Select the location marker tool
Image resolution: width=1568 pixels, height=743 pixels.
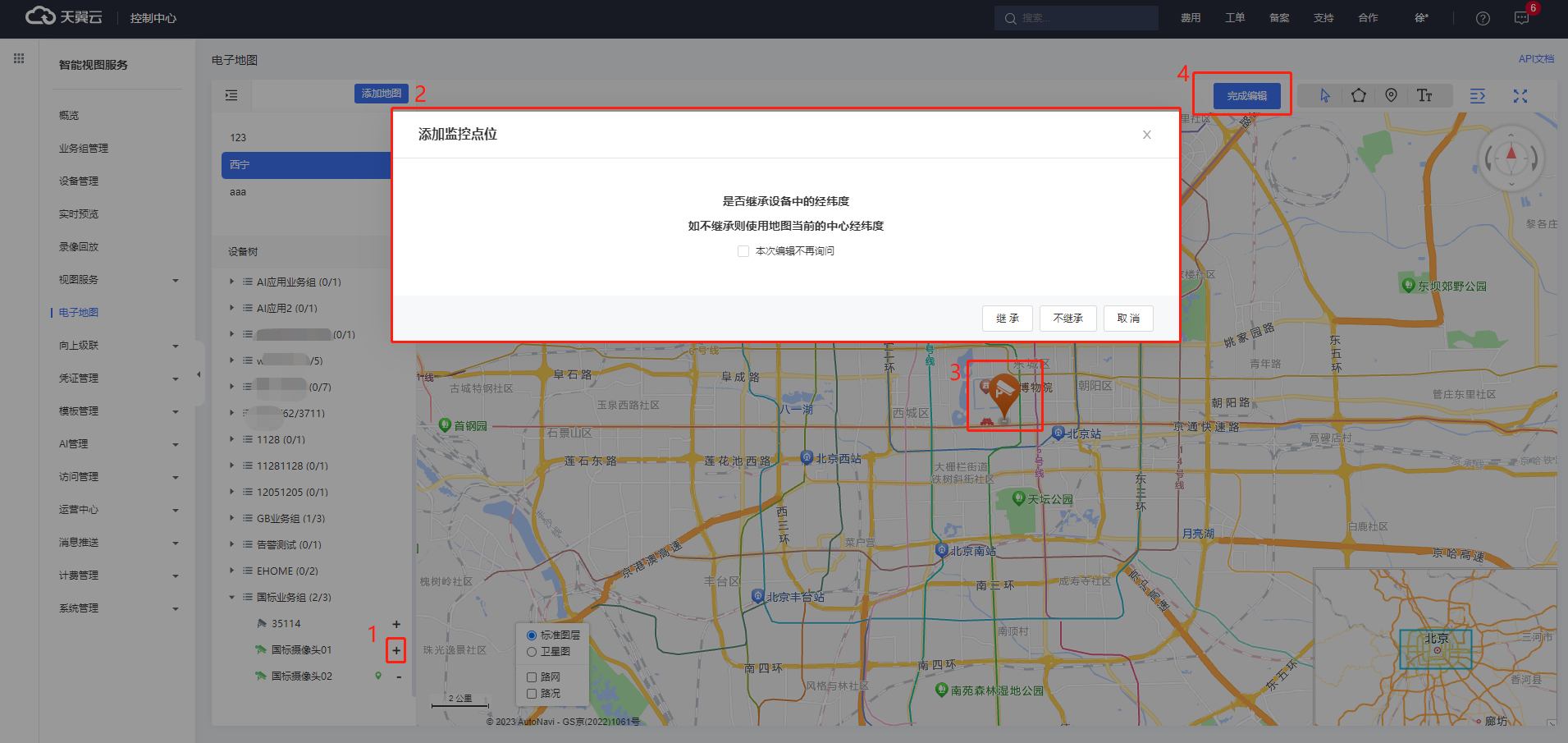[1391, 96]
